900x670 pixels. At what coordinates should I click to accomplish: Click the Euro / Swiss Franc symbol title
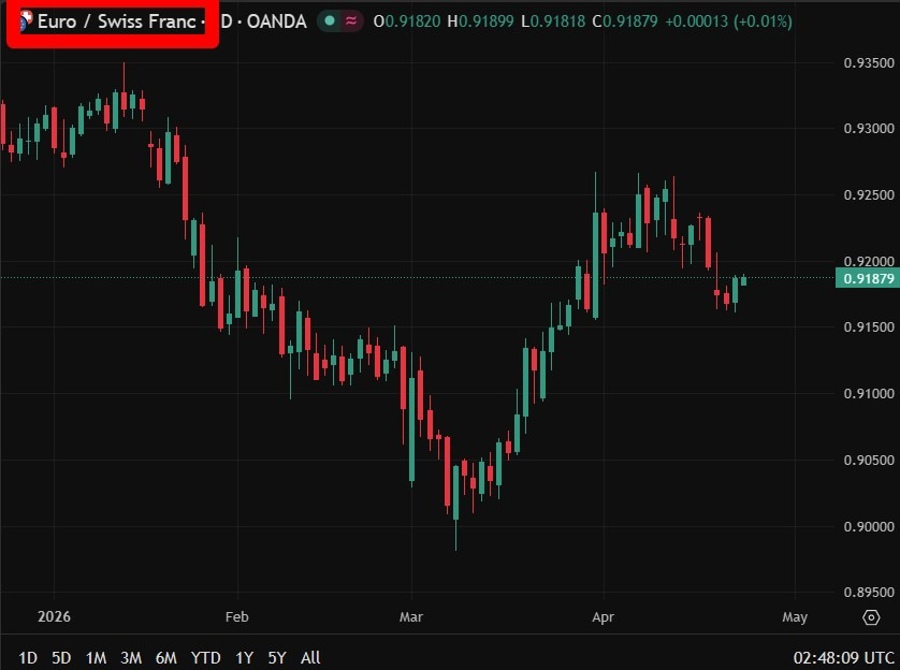(x=116, y=21)
